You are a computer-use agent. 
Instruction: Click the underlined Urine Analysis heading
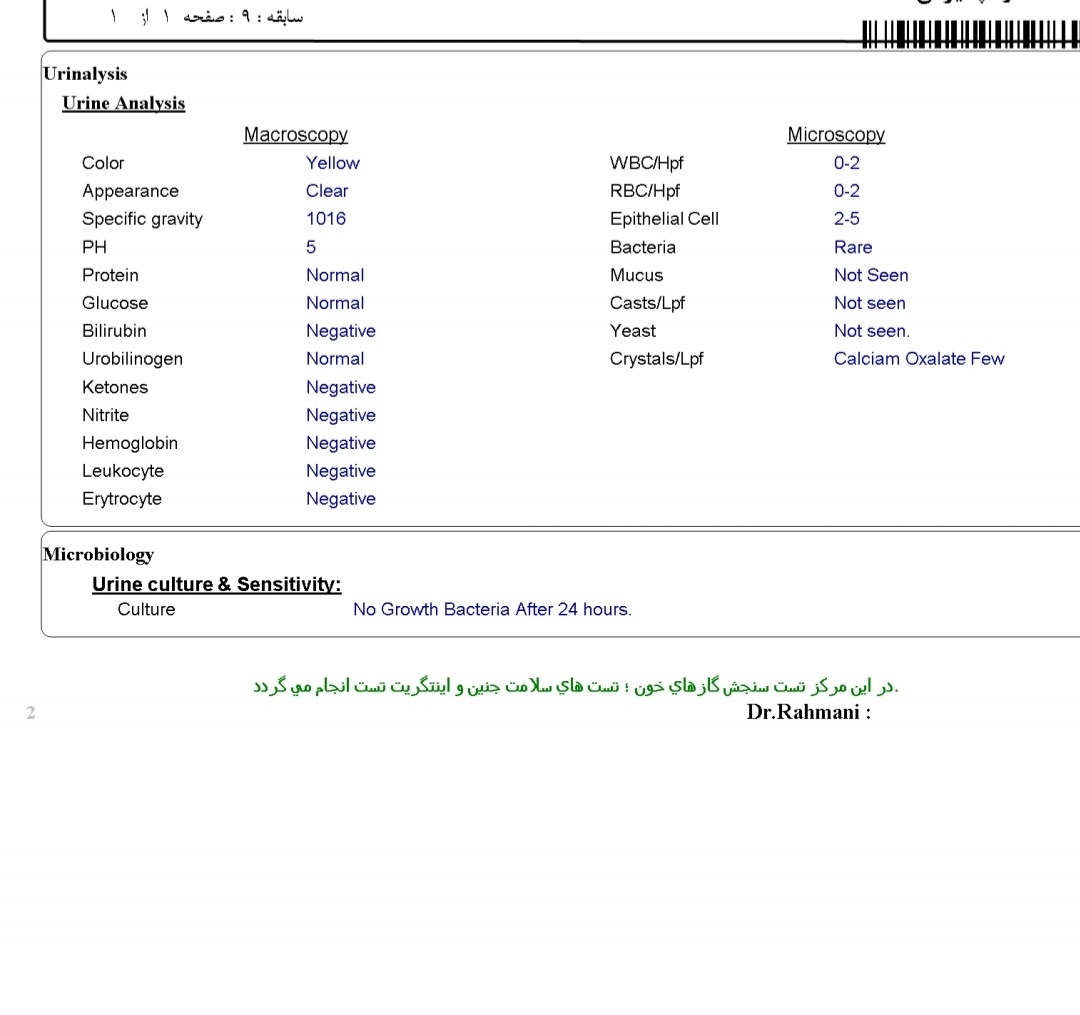[123, 103]
